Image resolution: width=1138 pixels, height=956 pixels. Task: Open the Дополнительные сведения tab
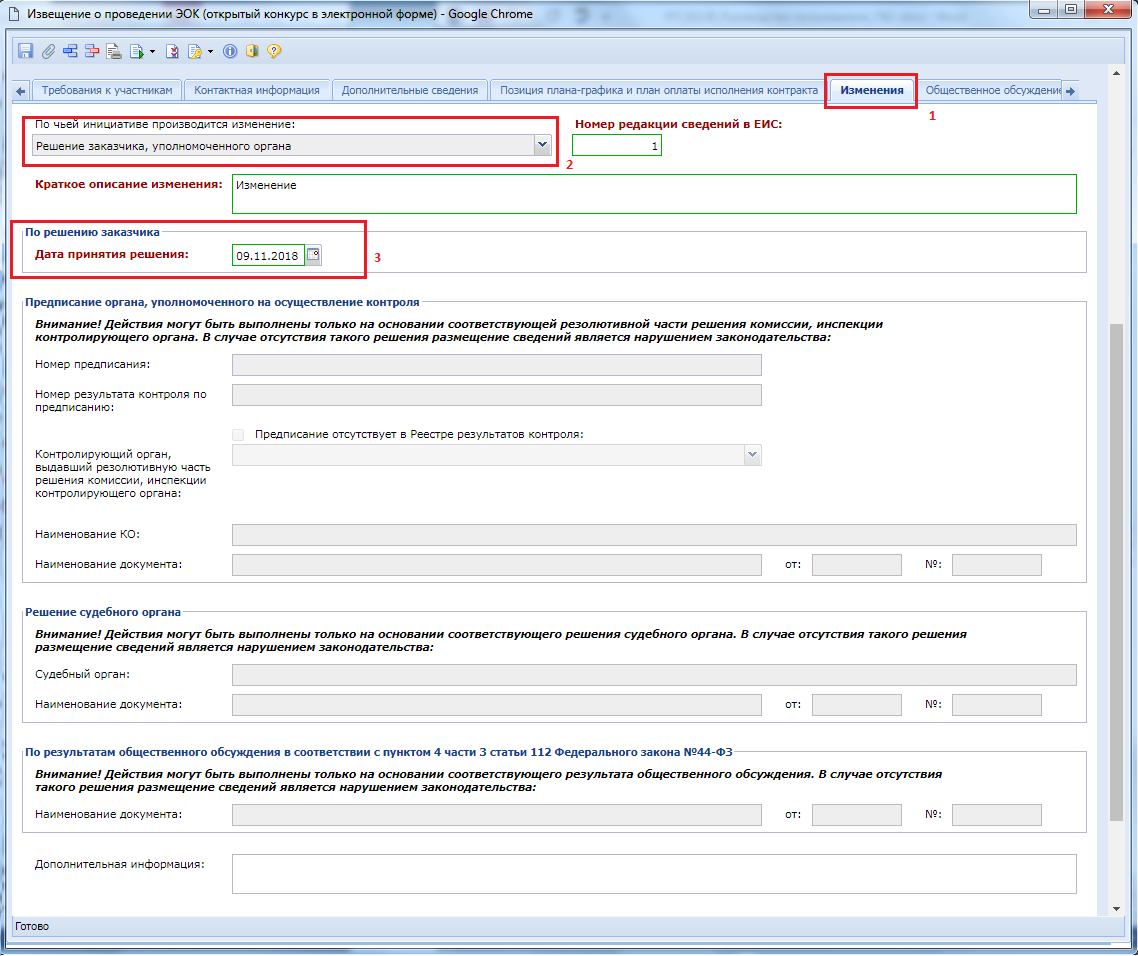coord(410,90)
